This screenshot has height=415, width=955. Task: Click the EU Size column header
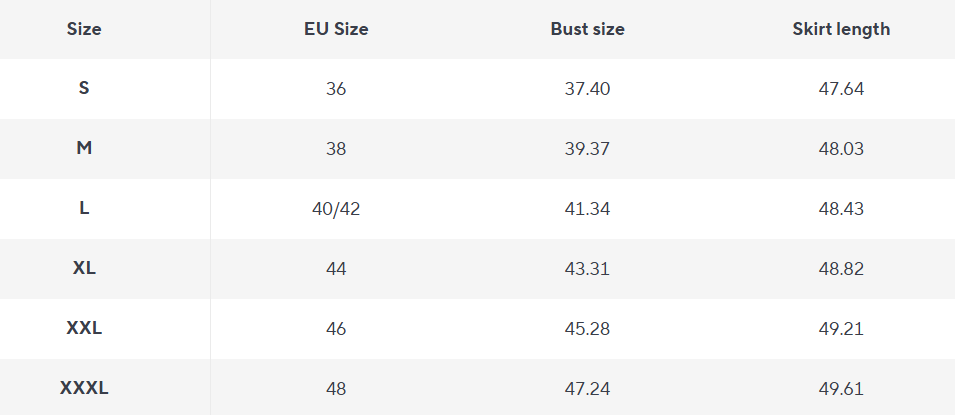[x=336, y=29]
